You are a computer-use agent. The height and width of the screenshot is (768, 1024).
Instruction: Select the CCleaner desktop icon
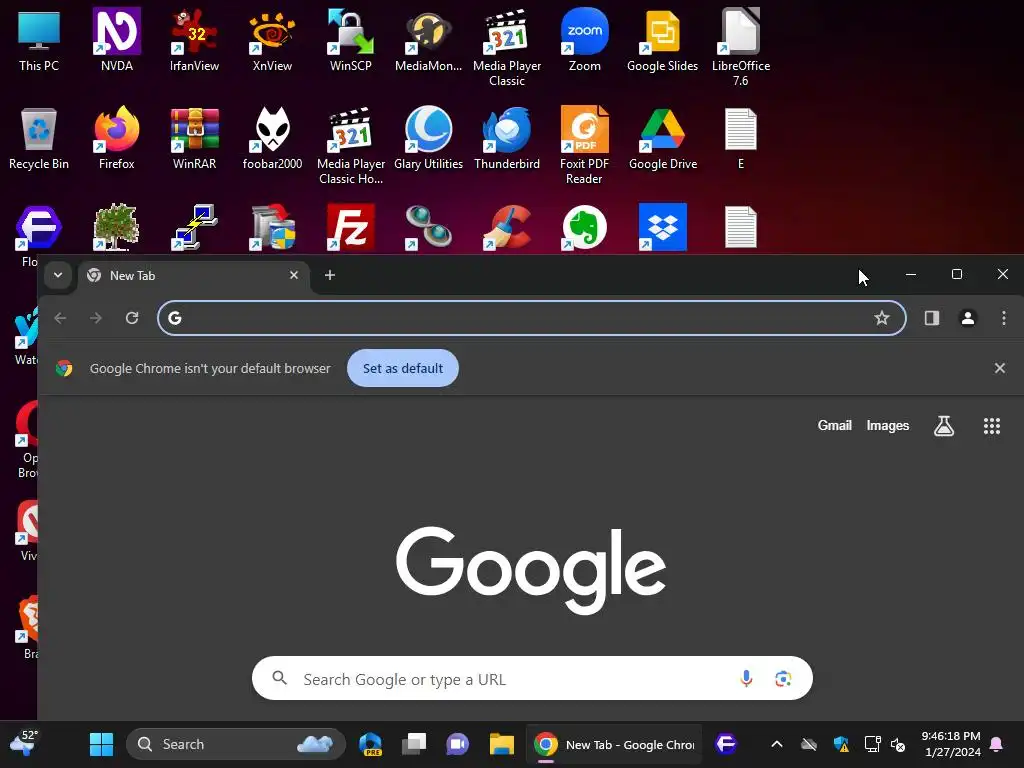pos(507,227)
